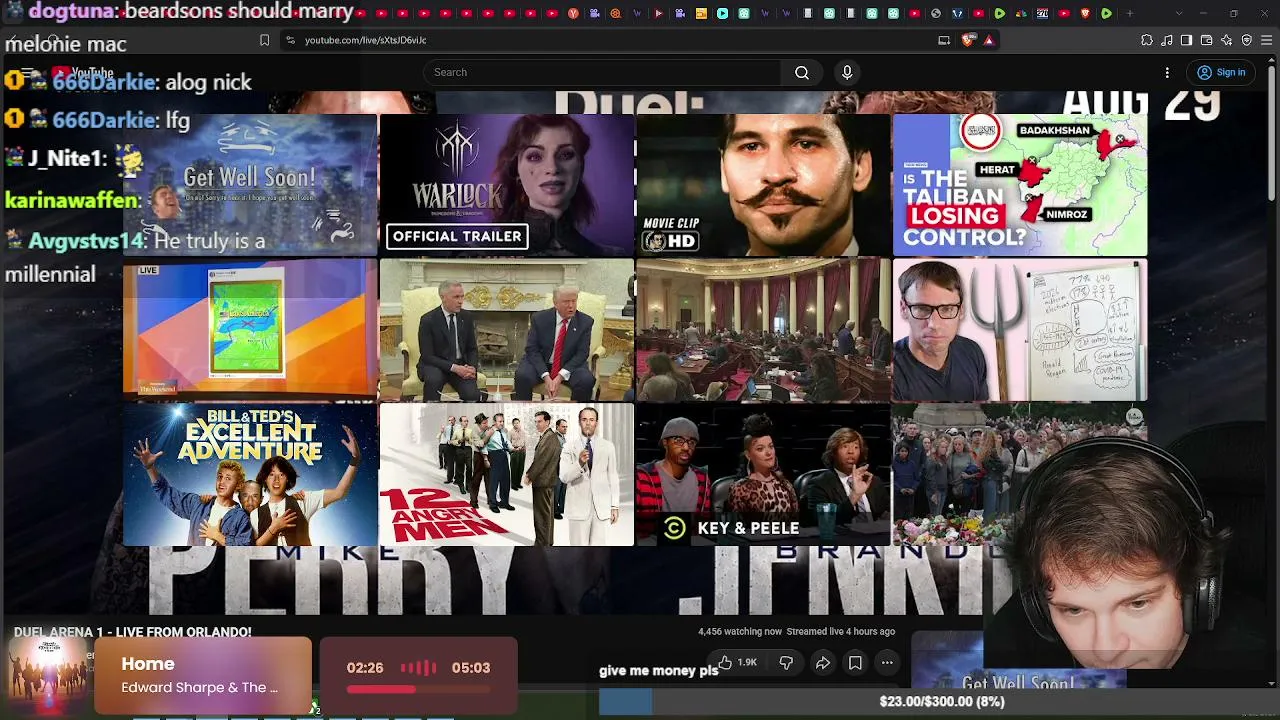Viewport: 1280px width, 720px height.
Task: Open the 12 Angry Men thumbnail
Action: (x=507, y=475)
